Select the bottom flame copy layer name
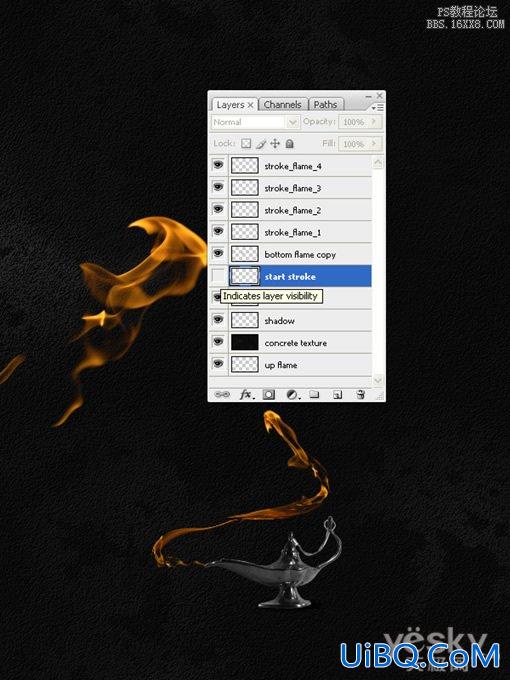 coord(300,255)
